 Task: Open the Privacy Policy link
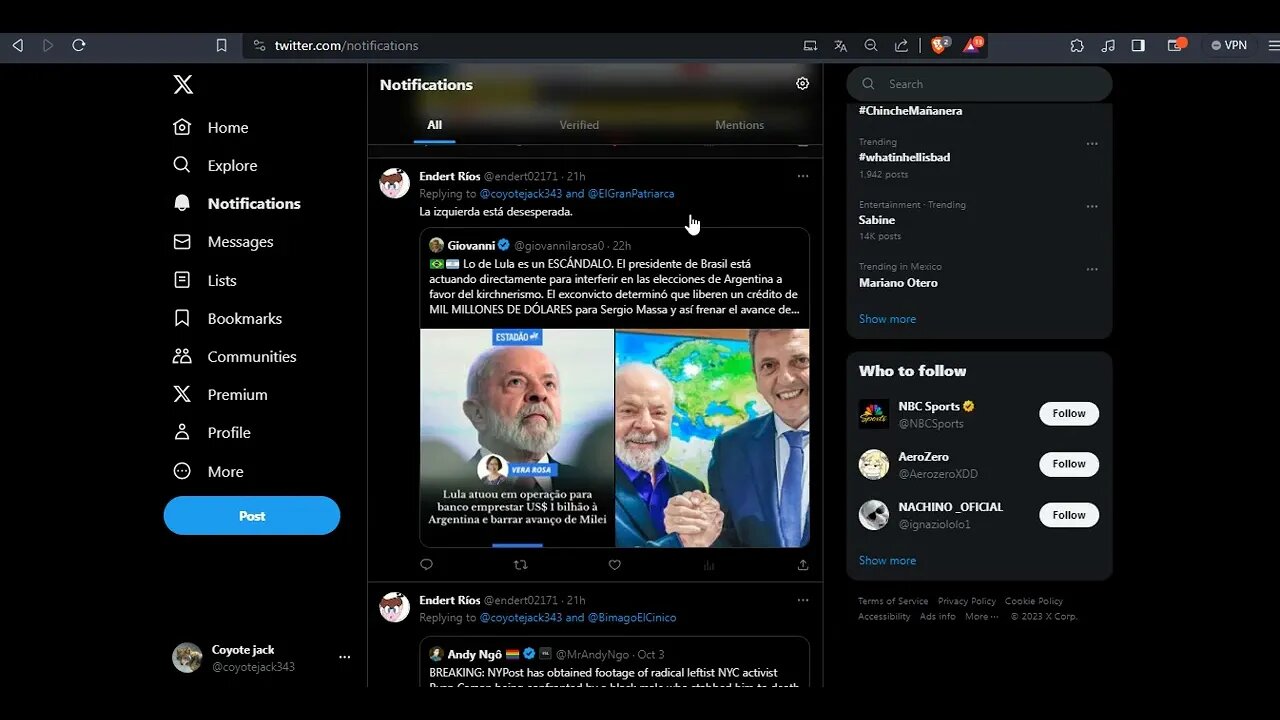(967, 601)
